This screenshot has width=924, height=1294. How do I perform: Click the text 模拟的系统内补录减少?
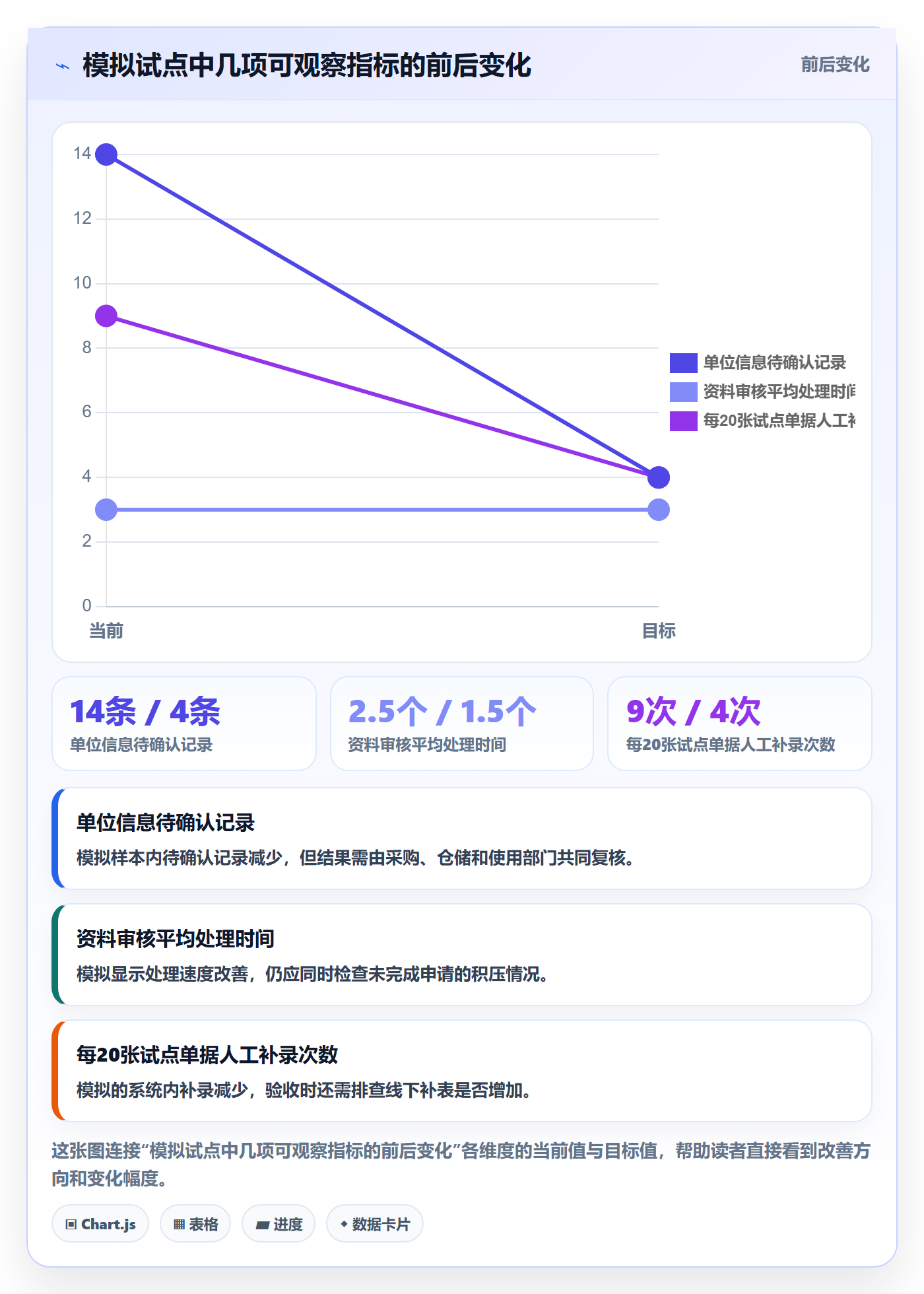162,1091
